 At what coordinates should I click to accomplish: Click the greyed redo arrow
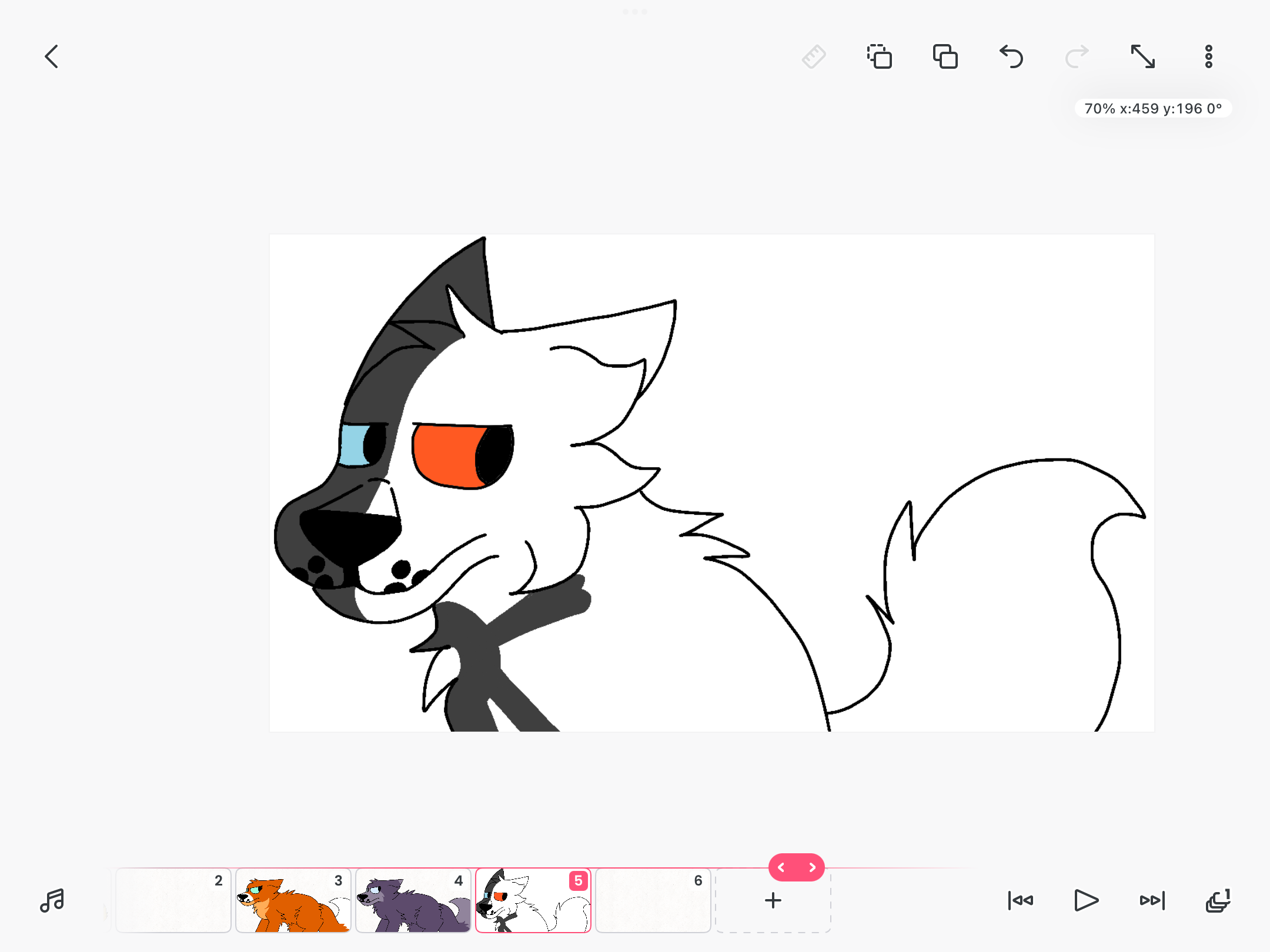pyautogui.click(x=1077, y=57)
